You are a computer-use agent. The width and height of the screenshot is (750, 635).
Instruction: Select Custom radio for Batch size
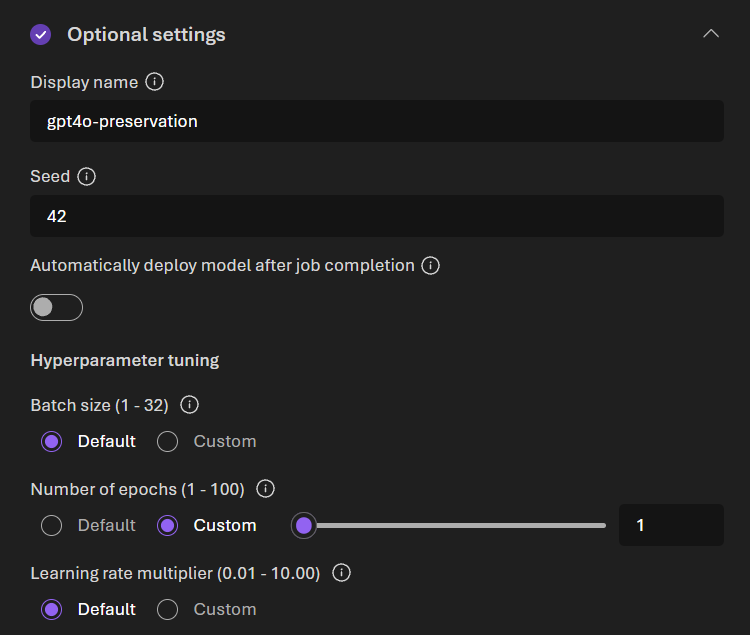(167, 441)
